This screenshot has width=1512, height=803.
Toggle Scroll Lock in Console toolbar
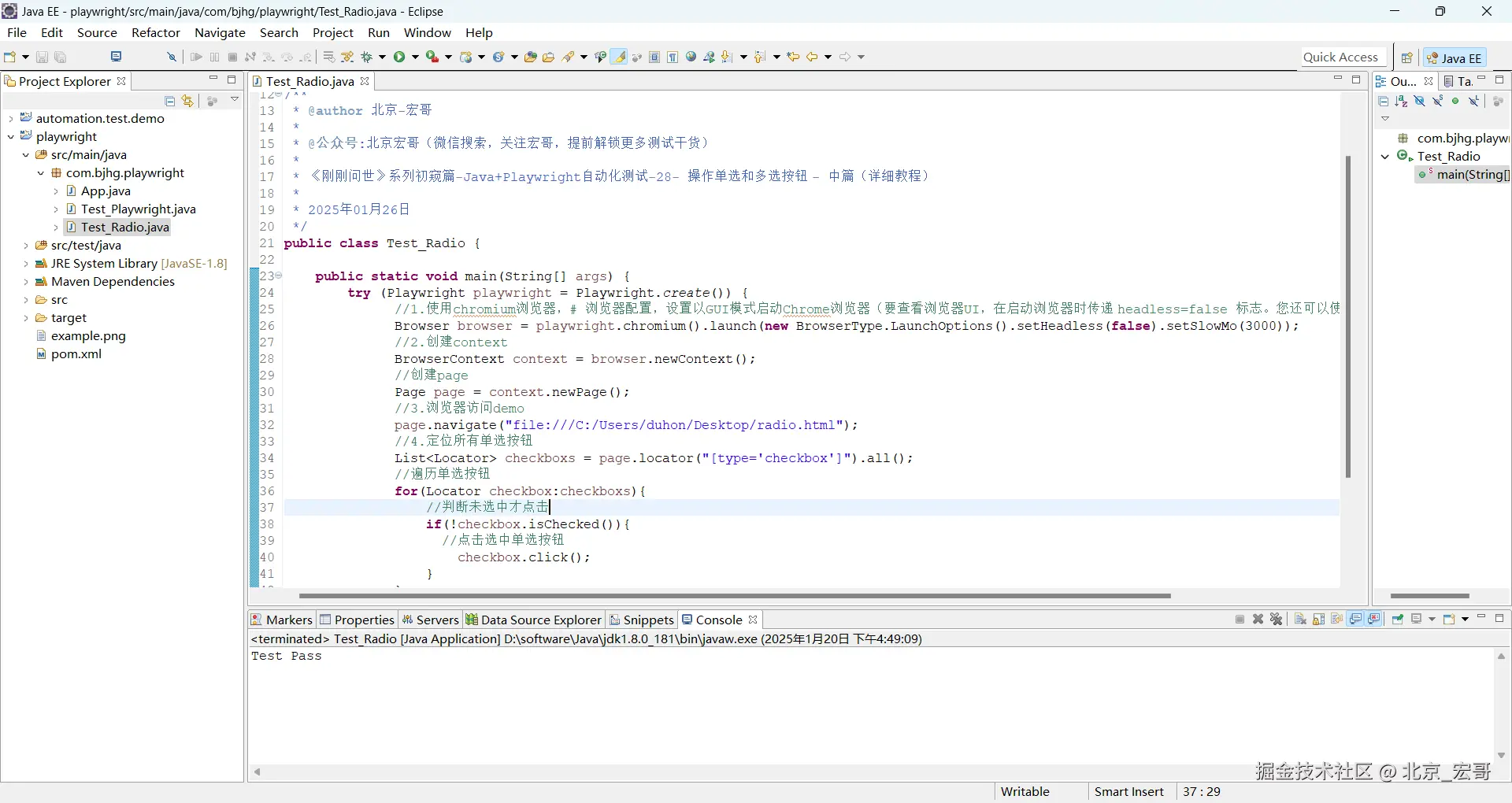click(1318, 620)
